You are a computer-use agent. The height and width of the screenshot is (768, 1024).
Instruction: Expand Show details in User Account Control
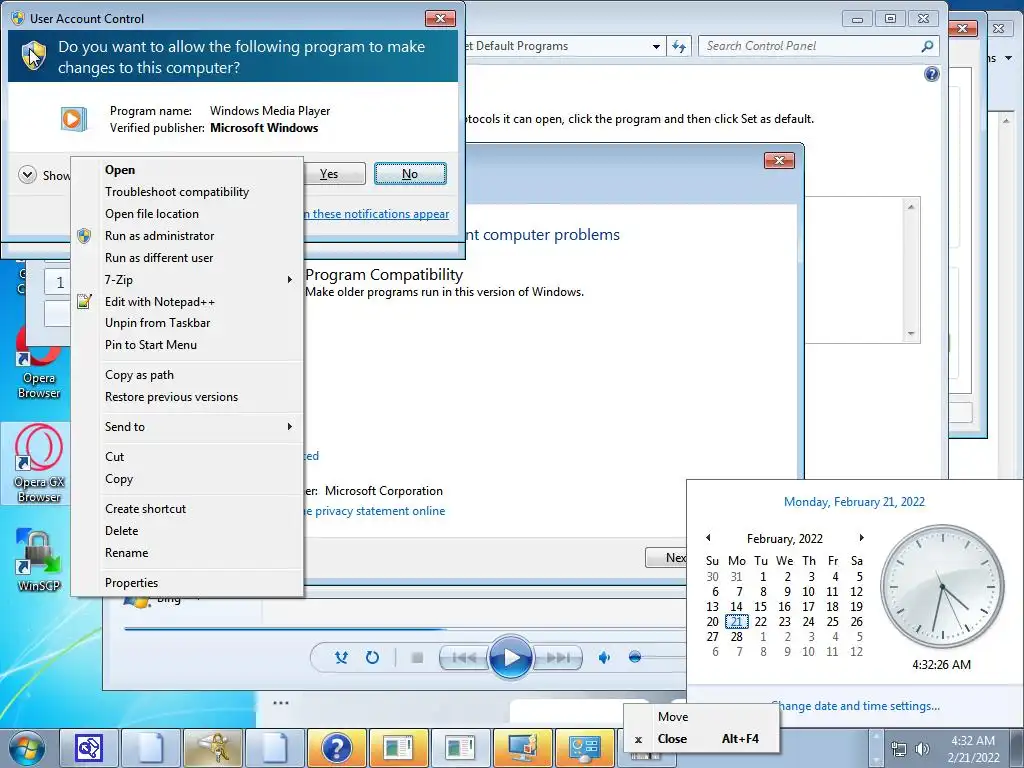pyautogui.click(x=27, y=175)
